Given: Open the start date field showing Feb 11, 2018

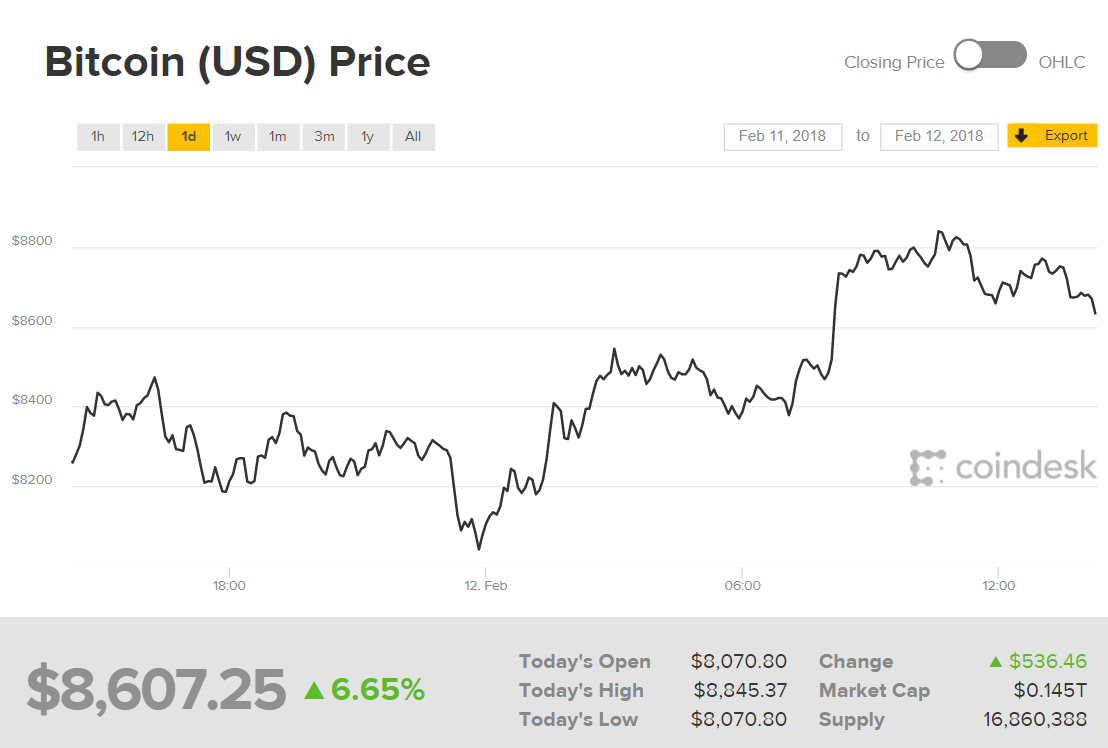Looking at the screenshot, I should (782, 136).
